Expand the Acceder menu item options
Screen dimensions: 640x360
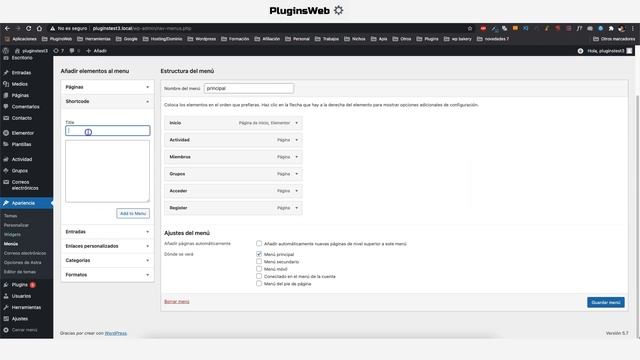(297, 191)
